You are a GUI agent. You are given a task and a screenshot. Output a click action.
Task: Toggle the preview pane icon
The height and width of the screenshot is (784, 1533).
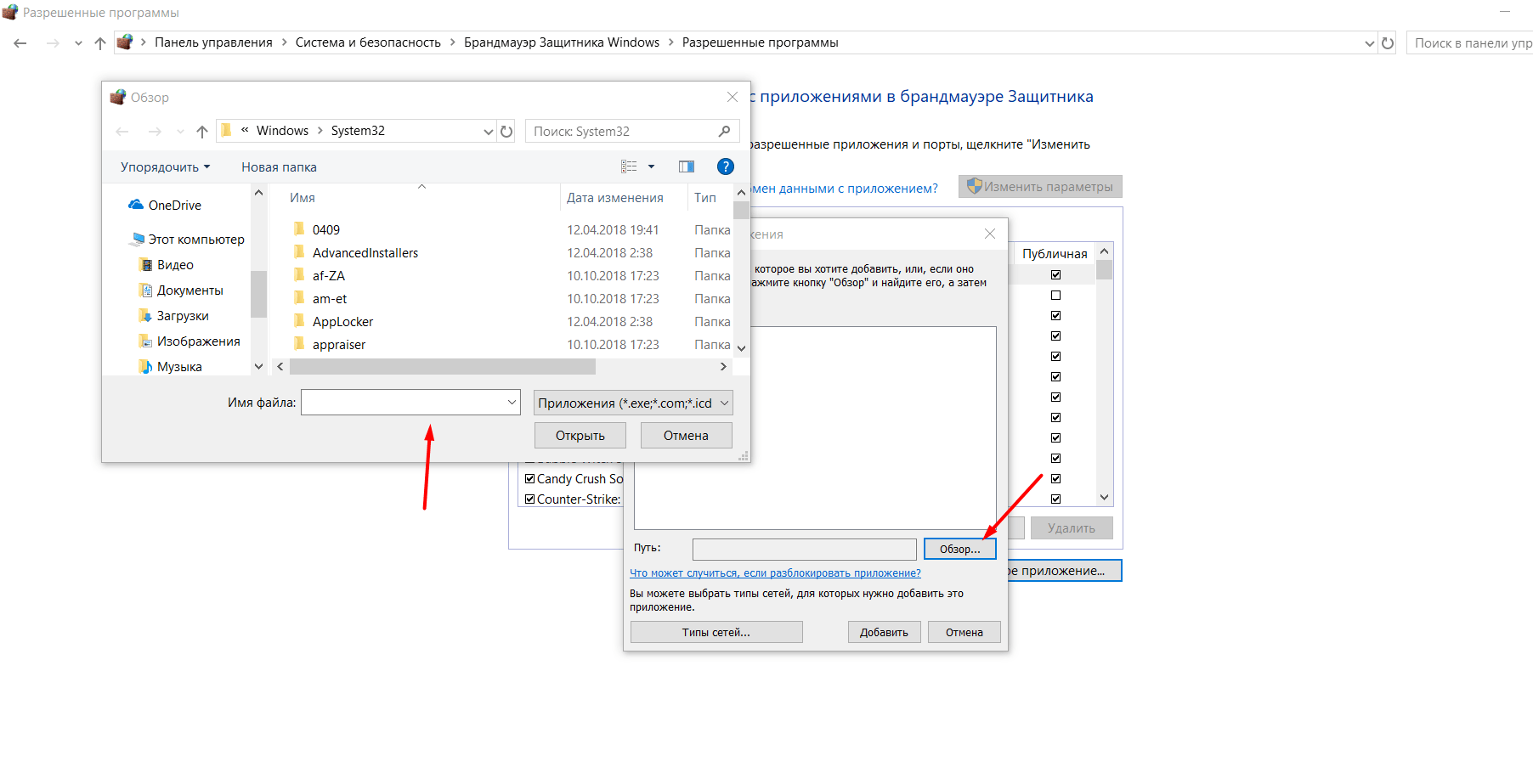[x=687, y=166]
